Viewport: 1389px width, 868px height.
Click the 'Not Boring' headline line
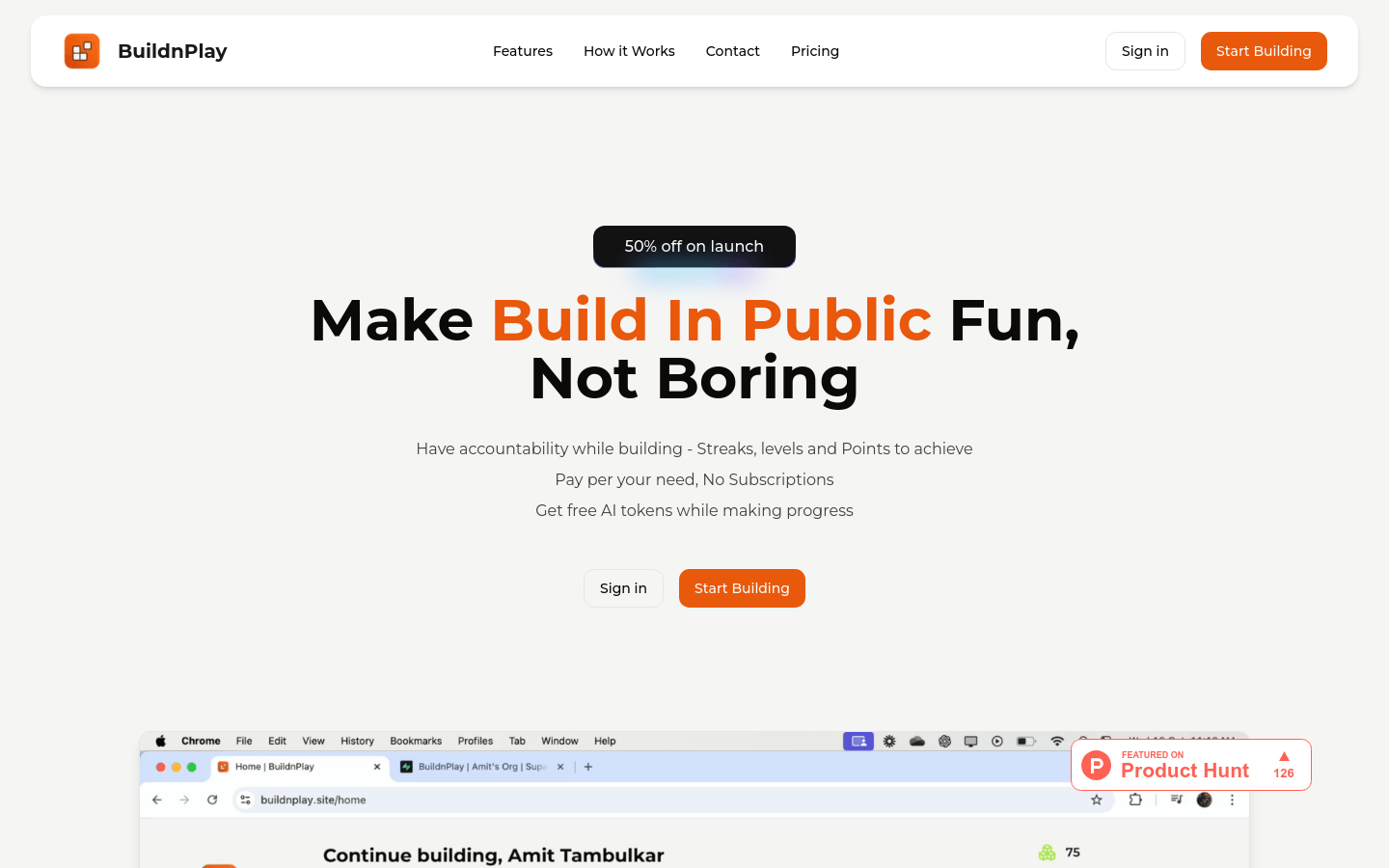pyautogui.click(x=694, y=378)
